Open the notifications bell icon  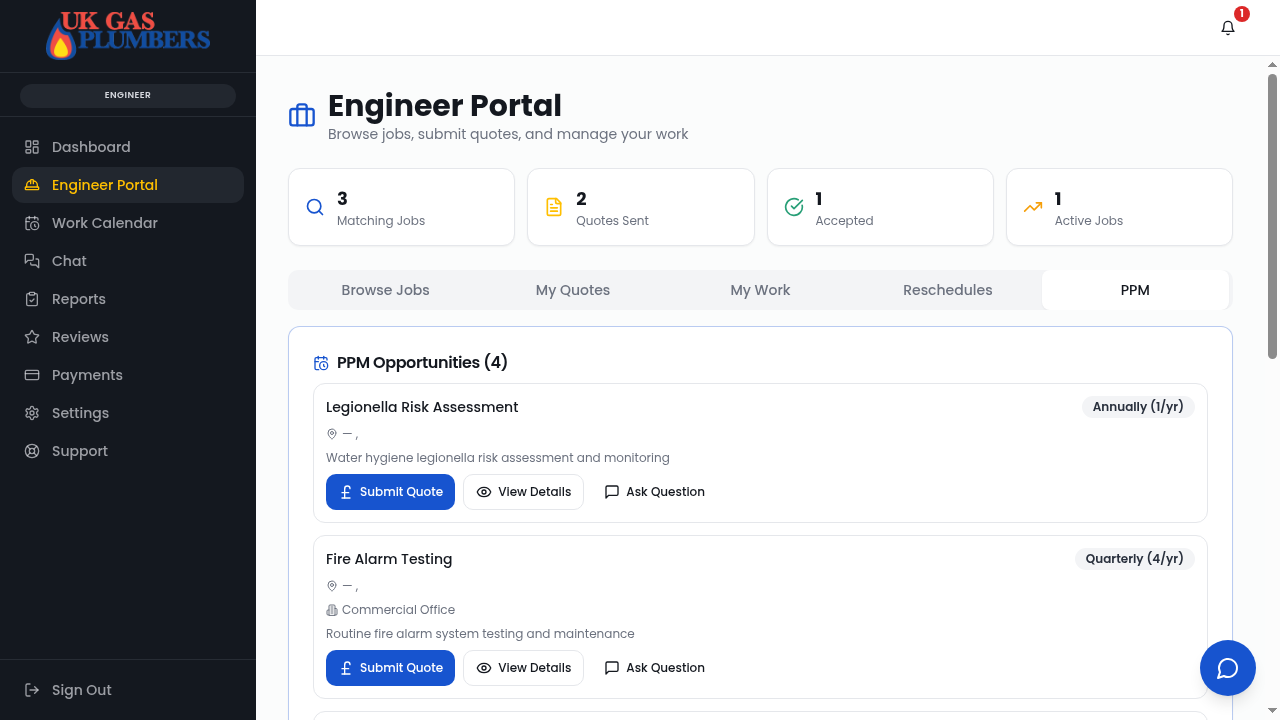pos(1228,28)
